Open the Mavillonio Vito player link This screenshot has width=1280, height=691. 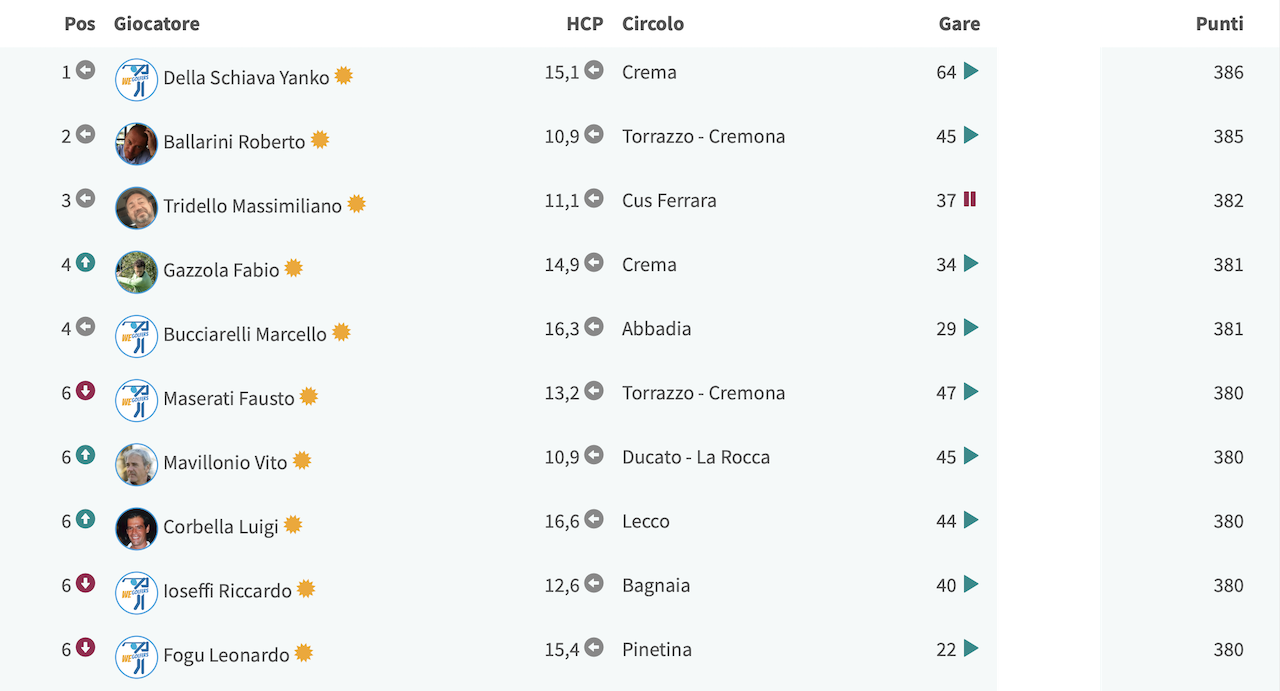[x=225, y=462]
